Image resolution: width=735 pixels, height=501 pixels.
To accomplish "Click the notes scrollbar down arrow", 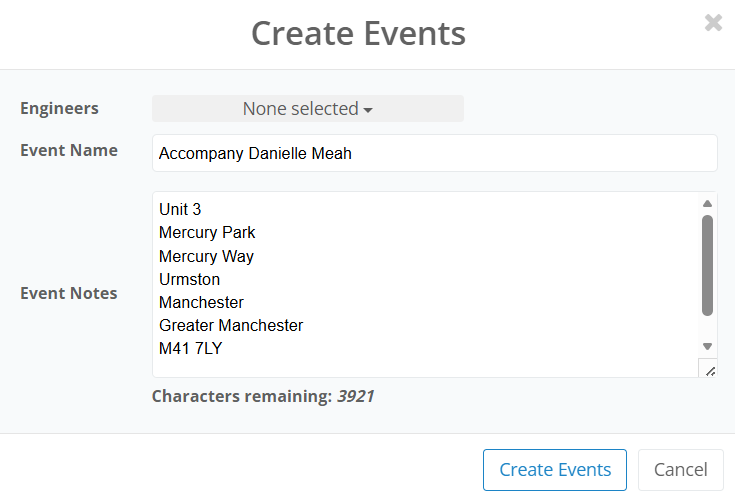I will [707, 346].
